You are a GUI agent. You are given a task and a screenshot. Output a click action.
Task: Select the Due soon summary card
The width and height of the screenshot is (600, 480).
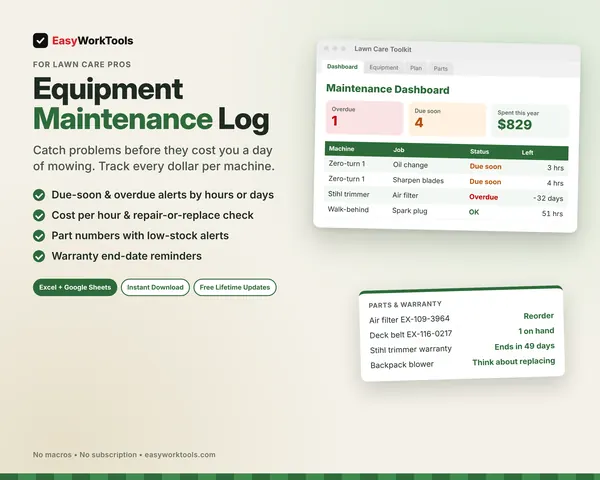(447, 119)
